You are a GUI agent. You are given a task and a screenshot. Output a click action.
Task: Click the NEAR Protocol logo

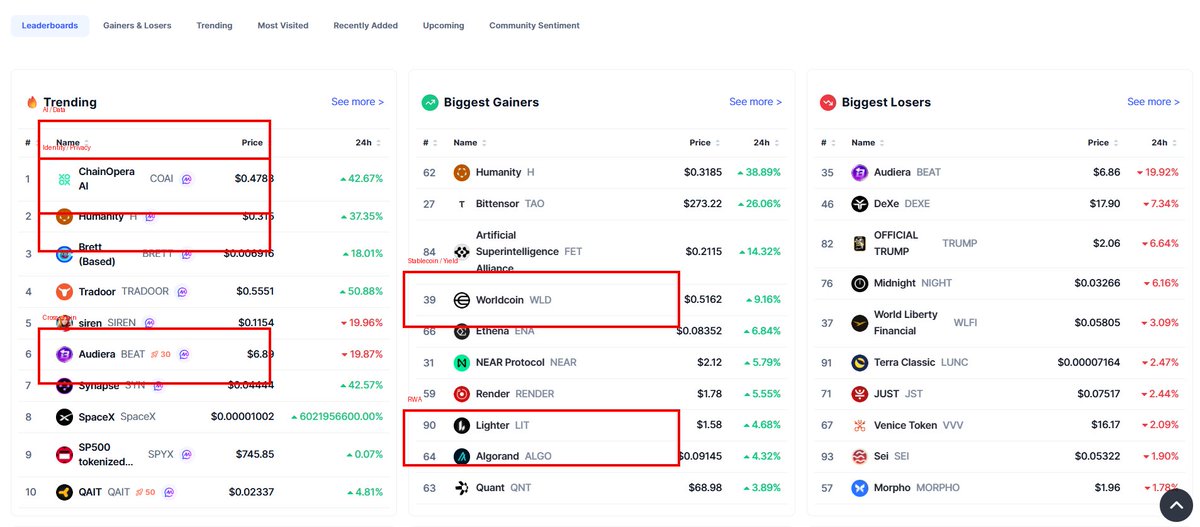(x=462, y=362)
